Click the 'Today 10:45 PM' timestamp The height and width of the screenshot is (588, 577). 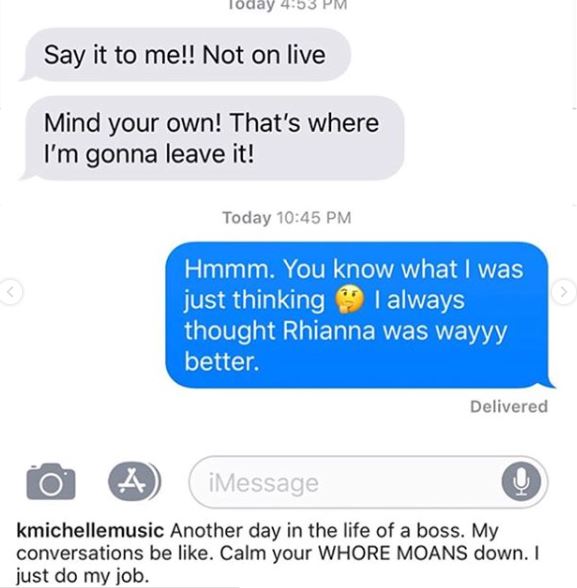pos(287,218)
